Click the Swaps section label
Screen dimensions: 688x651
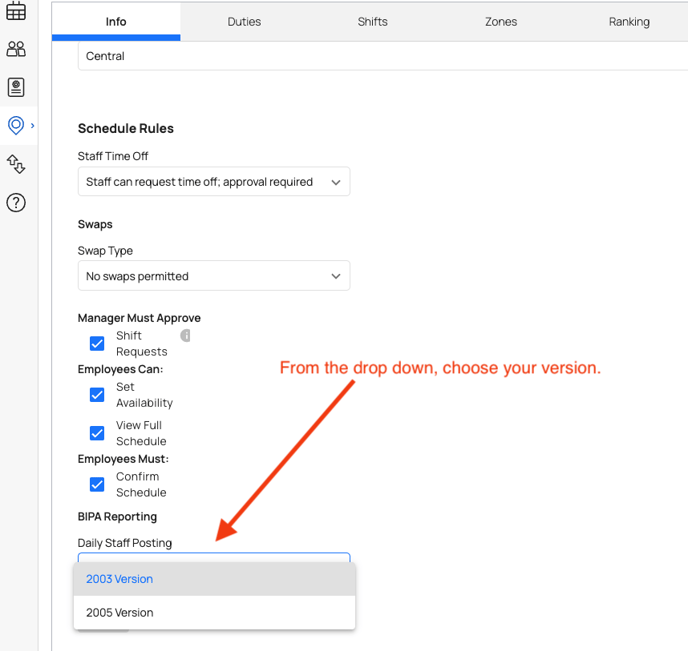coord(95,224)
